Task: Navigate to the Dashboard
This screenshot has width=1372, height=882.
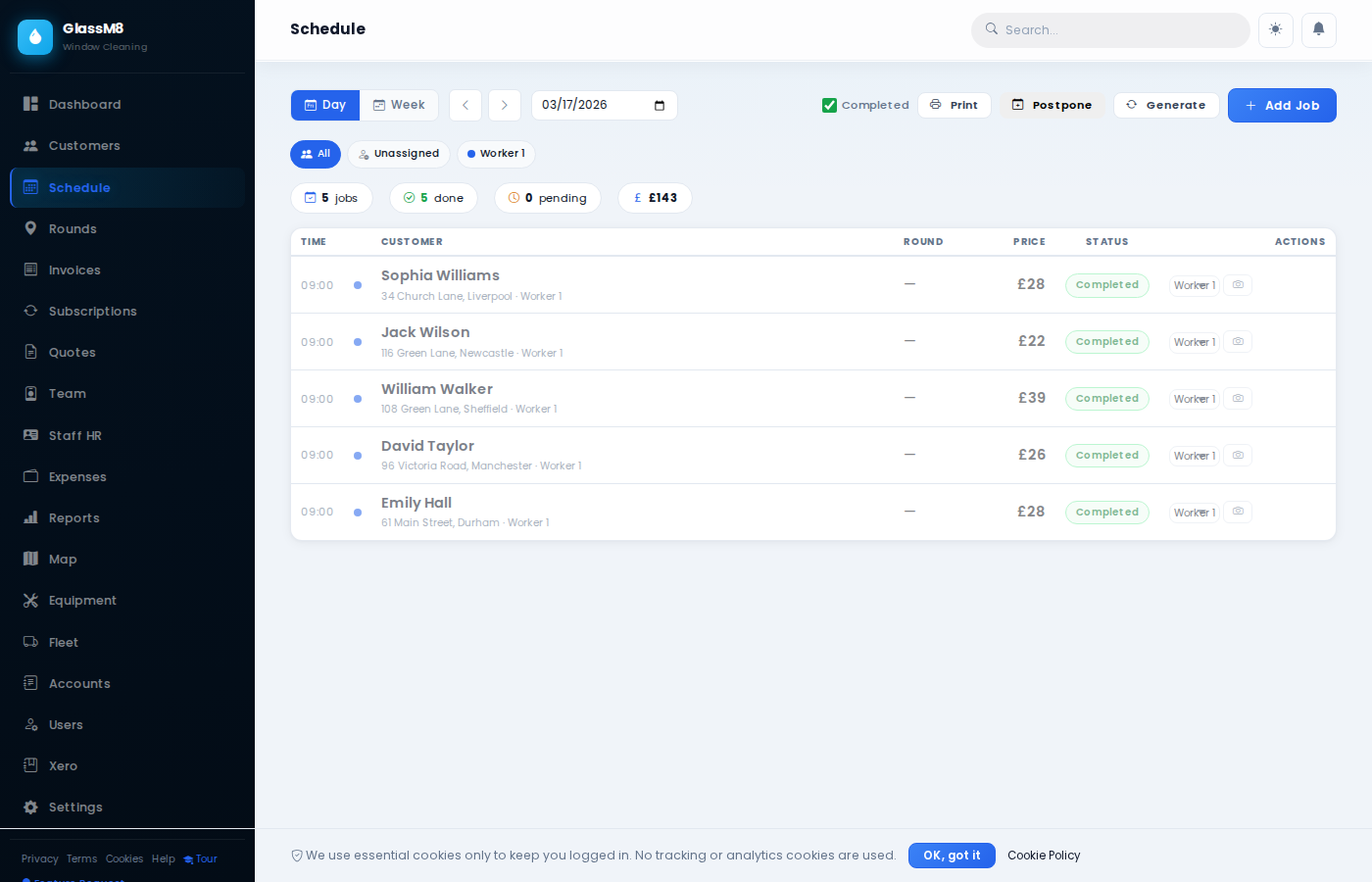Action: [x=85, y=104]
